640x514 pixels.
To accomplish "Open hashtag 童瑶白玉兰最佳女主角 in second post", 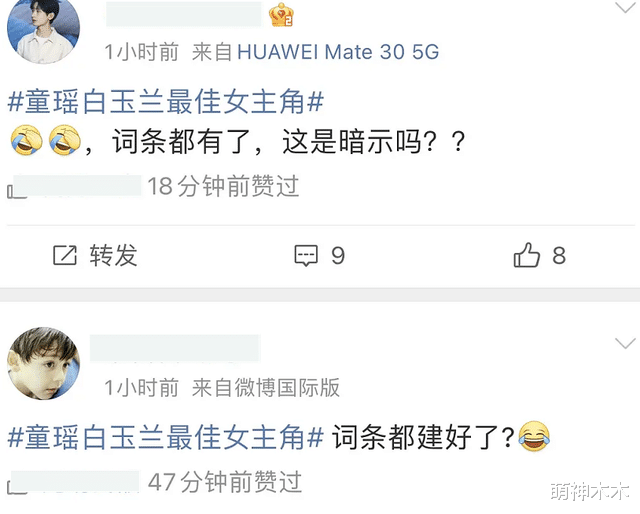I will click(x=166, y=437).
